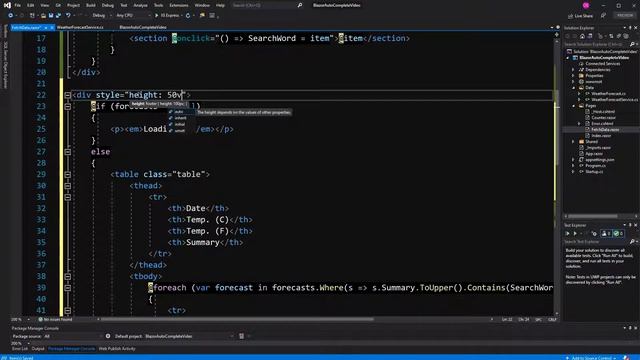The height and width of the screenshot is (360, 640).
Task: Collapse the table element at line 29
Action: [68, 175]
